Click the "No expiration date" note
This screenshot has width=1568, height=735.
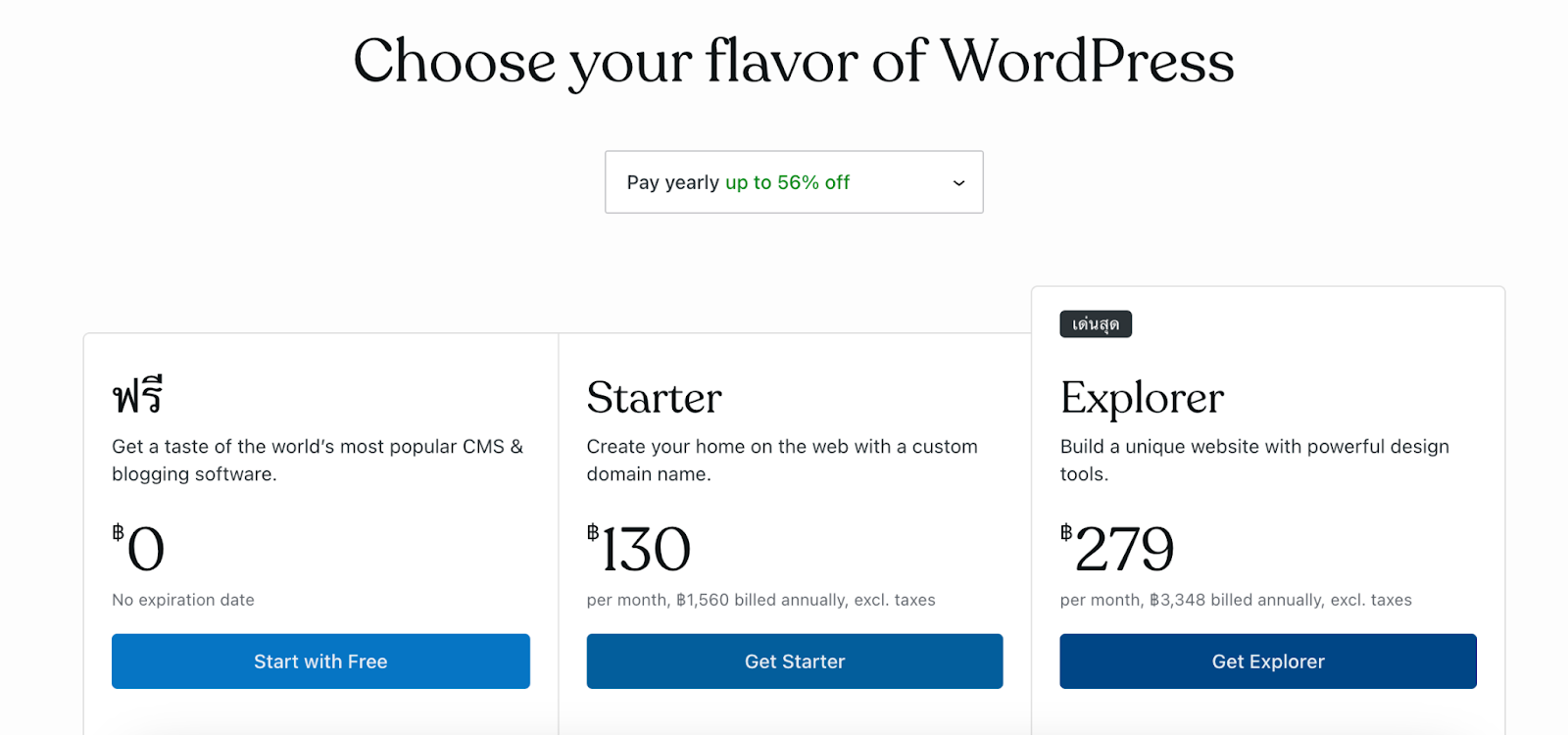coord(183,600)
